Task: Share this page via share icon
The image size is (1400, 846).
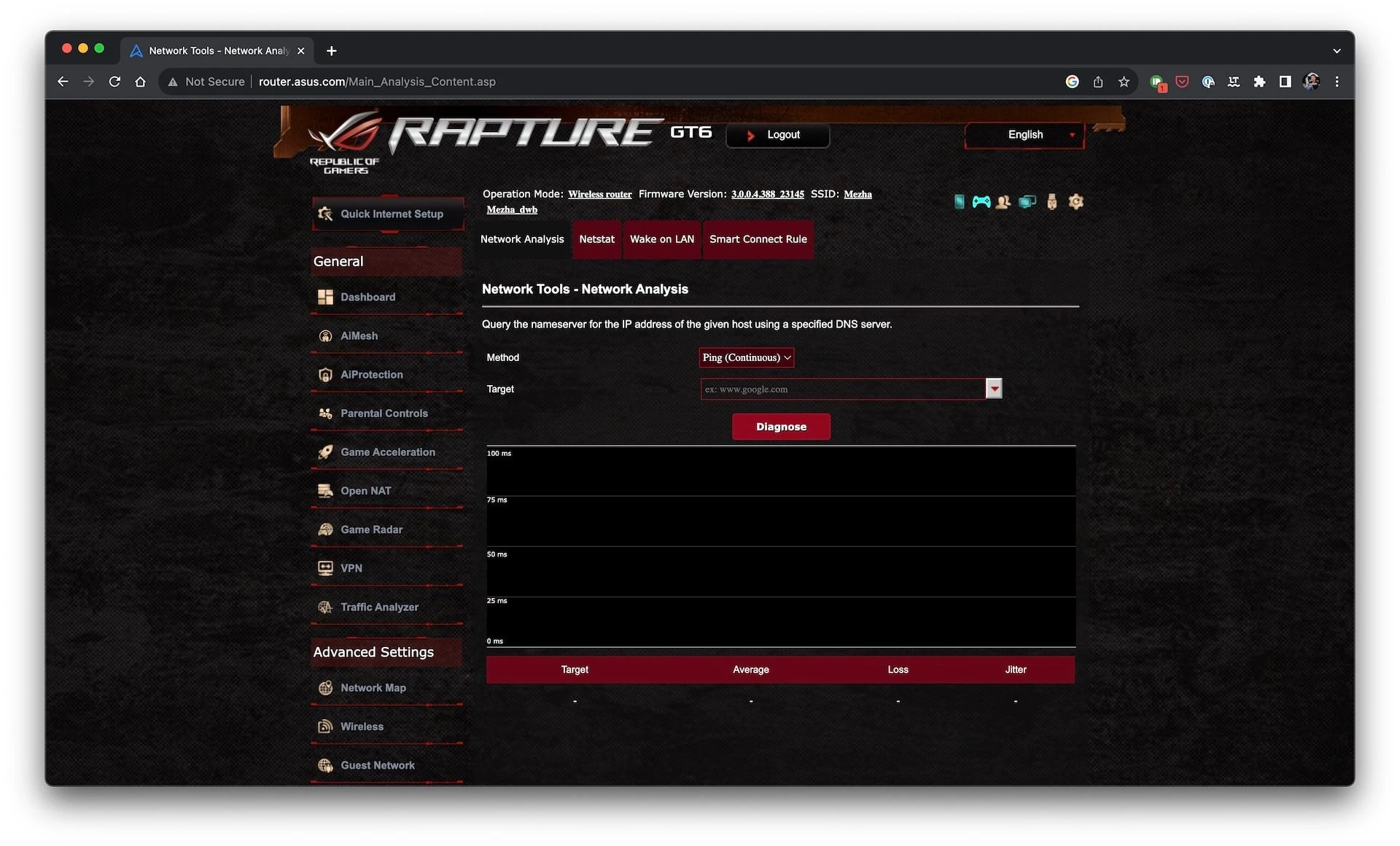Action: click(x=1098, y=82)
